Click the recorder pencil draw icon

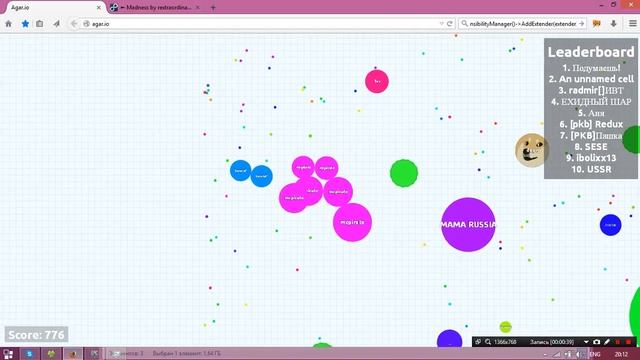coord(607,342)
